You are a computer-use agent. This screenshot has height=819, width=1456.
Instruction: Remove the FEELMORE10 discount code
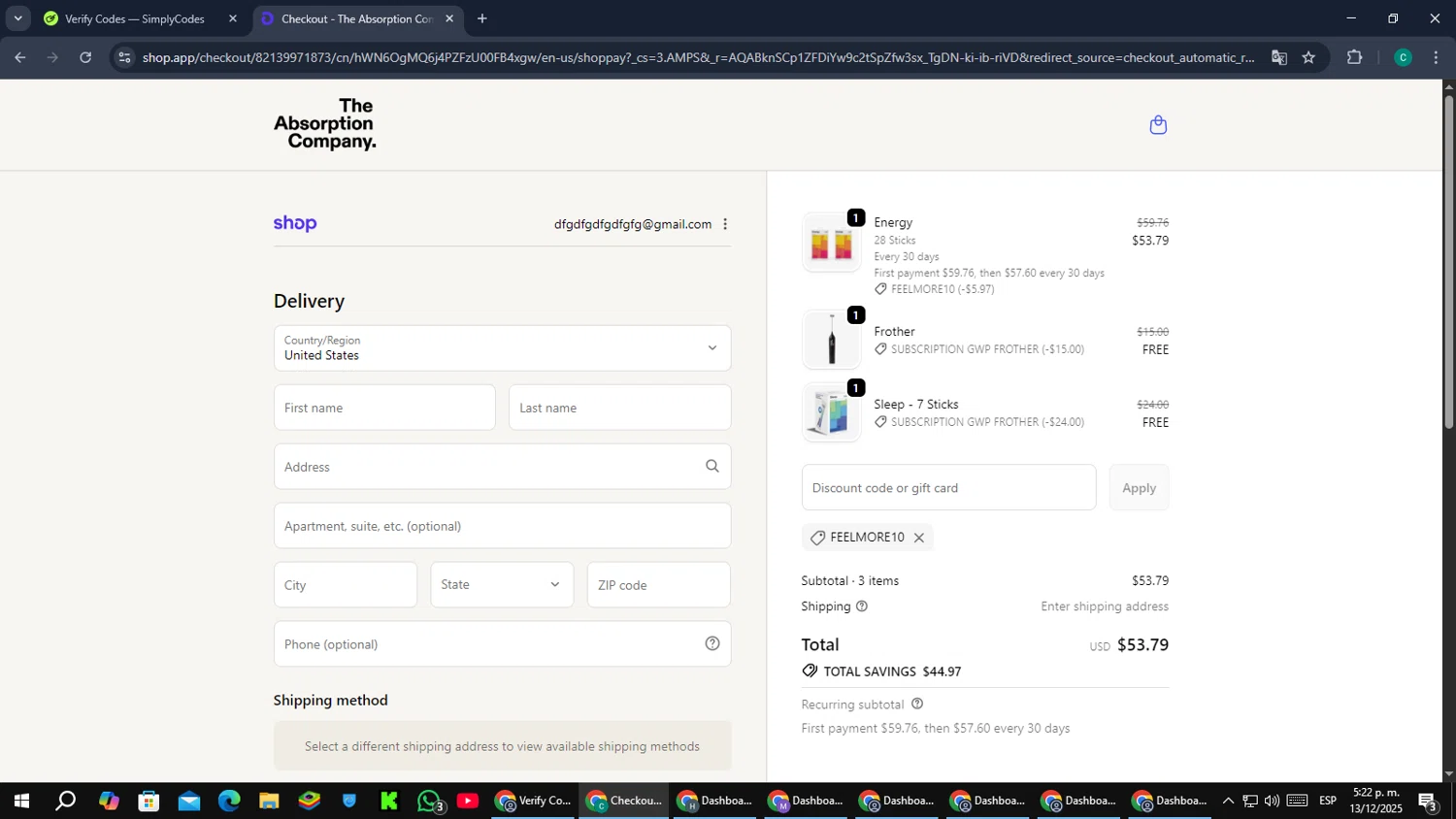tap(919, 538)
